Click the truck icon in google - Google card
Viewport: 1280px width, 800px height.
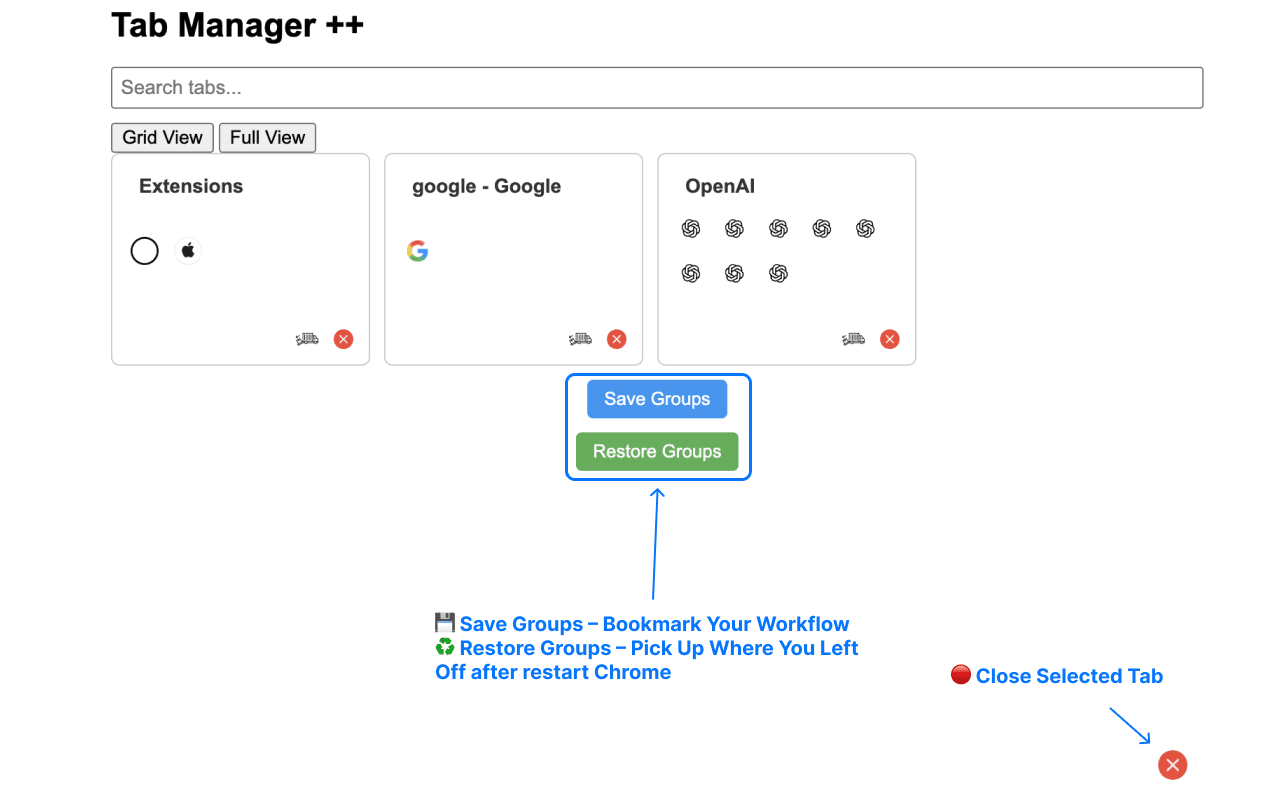580,339
